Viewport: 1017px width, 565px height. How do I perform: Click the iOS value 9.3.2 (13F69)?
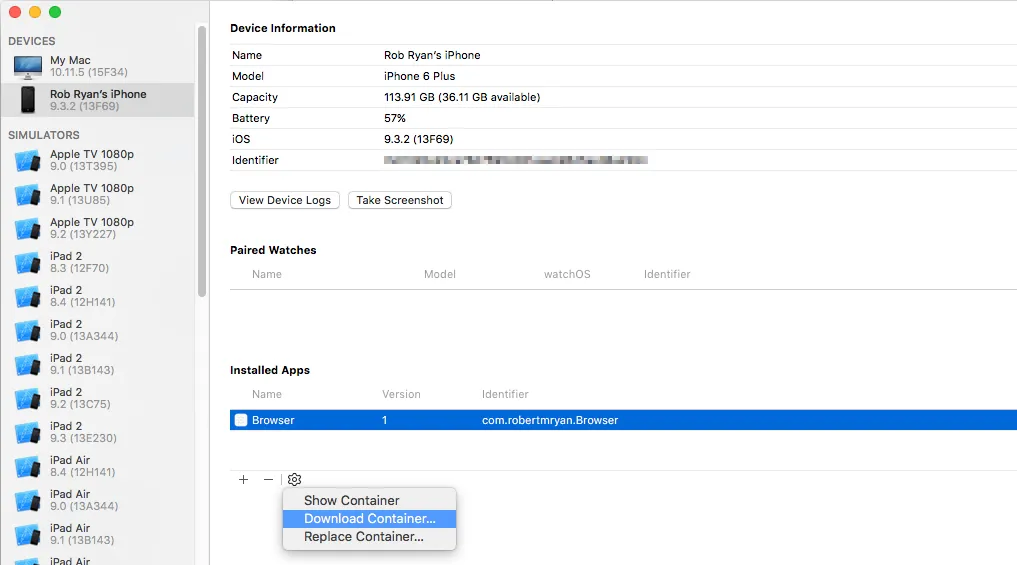[418, 139]
